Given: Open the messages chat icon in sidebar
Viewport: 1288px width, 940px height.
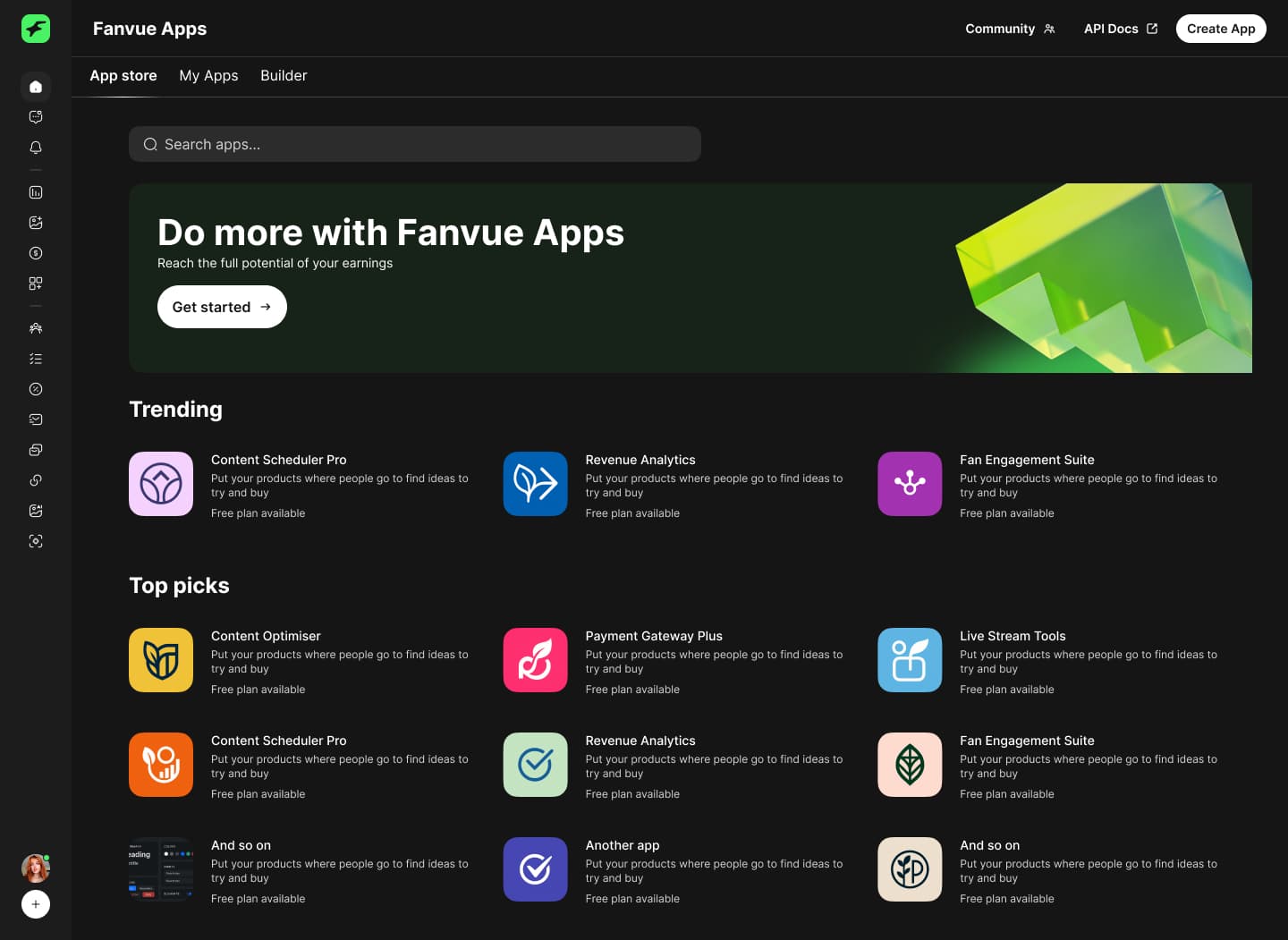Looking at the screenshot, I should point(36,117).
